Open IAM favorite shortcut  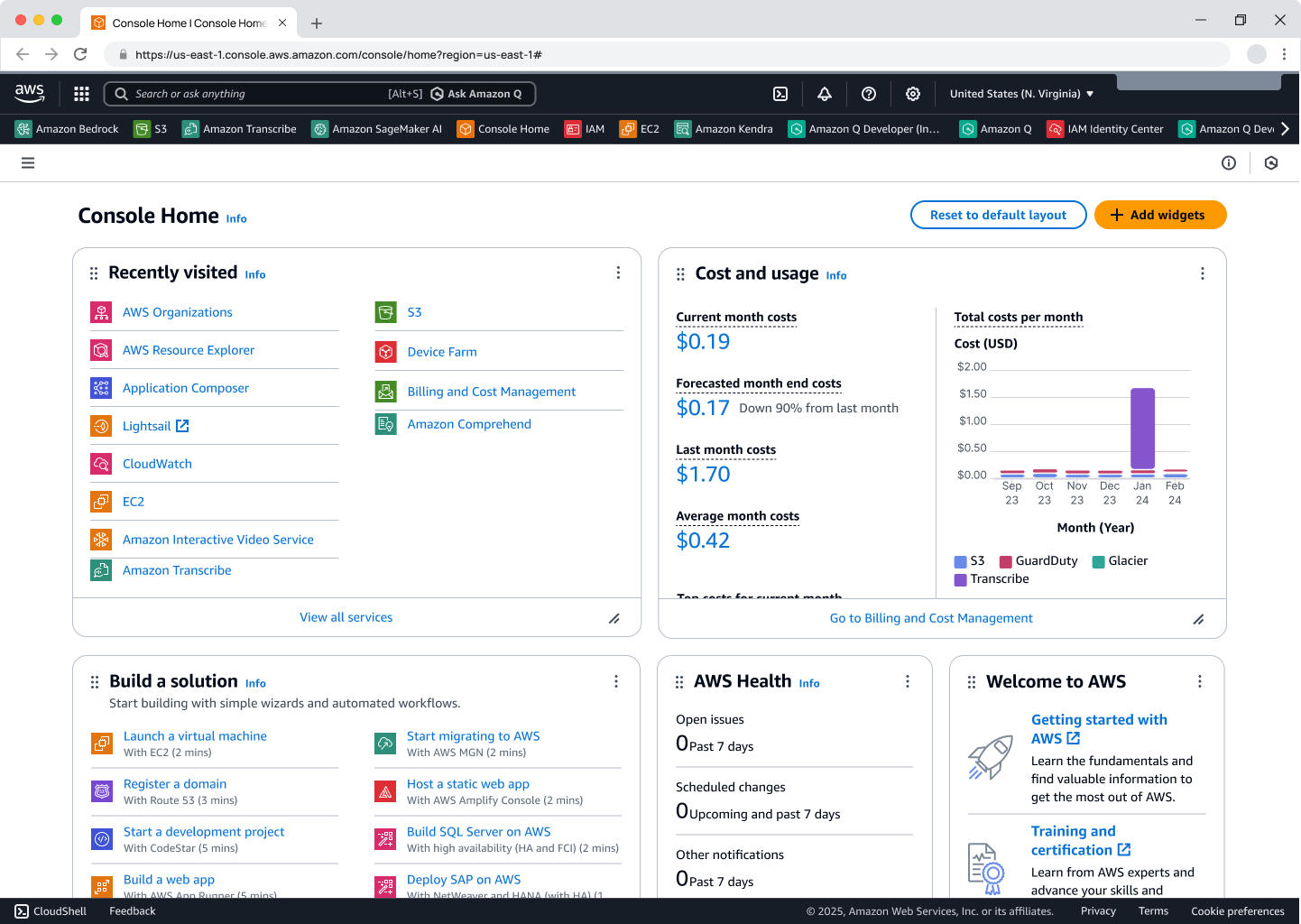click(585, 129)
